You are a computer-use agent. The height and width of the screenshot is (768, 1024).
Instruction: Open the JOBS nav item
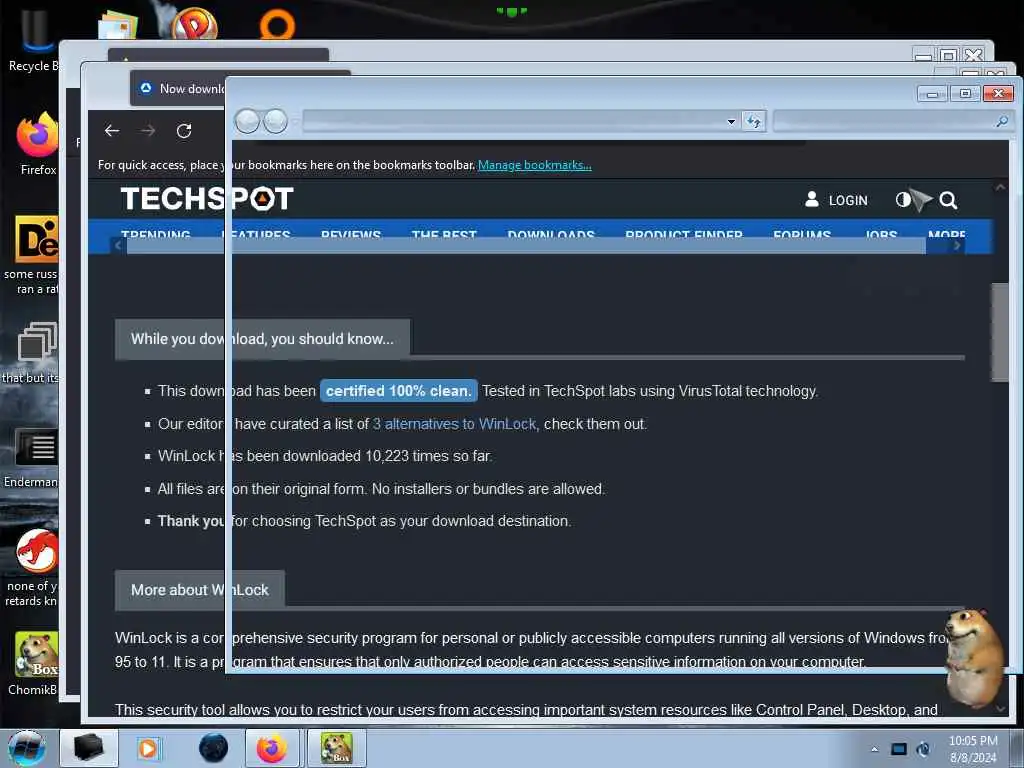881,233
